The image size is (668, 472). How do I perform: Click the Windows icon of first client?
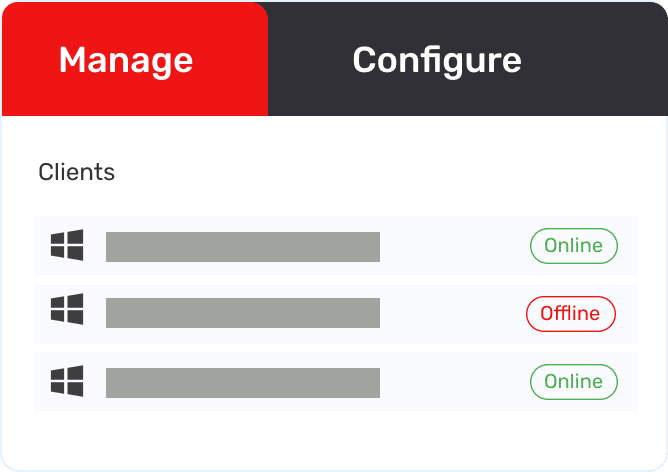point(67,245)
